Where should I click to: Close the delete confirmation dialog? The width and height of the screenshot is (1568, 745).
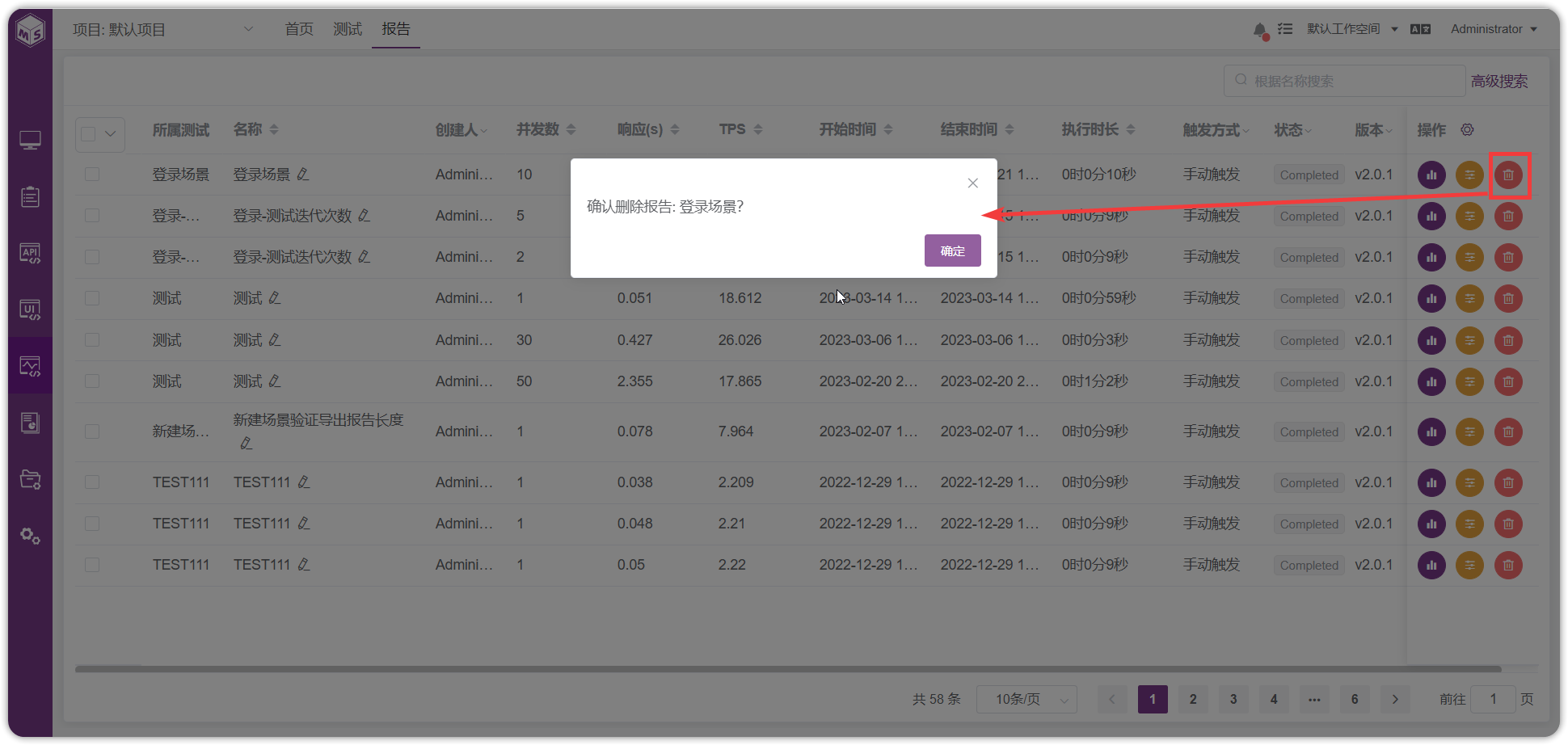coord(973,183)
